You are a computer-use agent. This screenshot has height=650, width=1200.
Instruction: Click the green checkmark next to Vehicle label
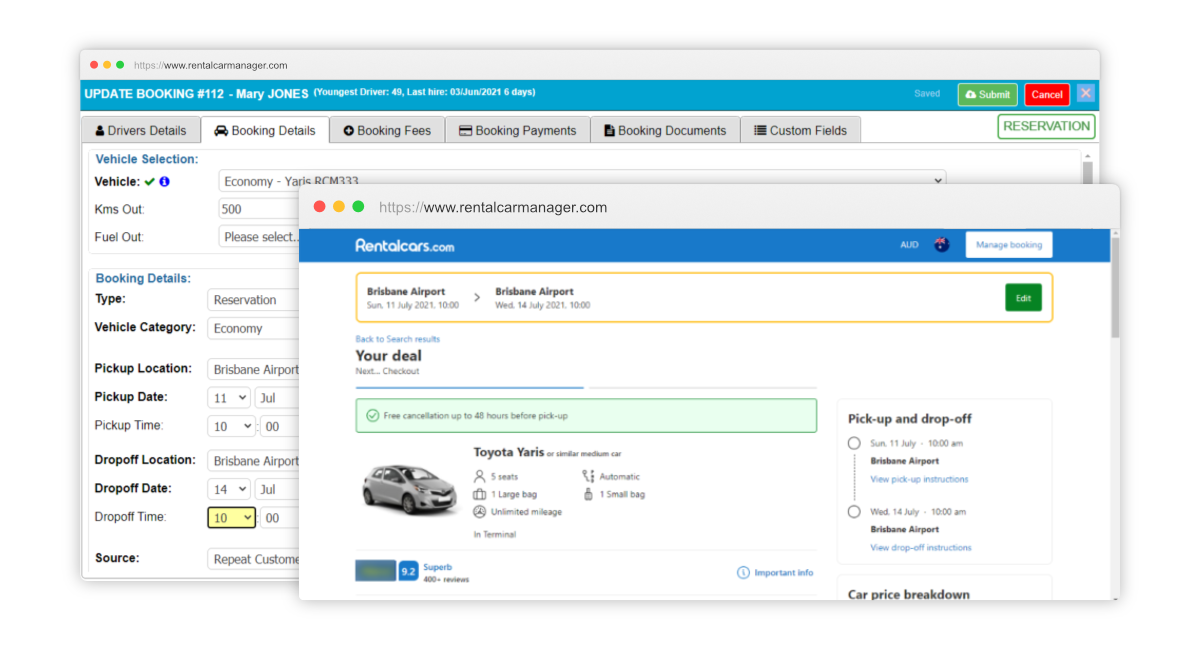(147, 181)
